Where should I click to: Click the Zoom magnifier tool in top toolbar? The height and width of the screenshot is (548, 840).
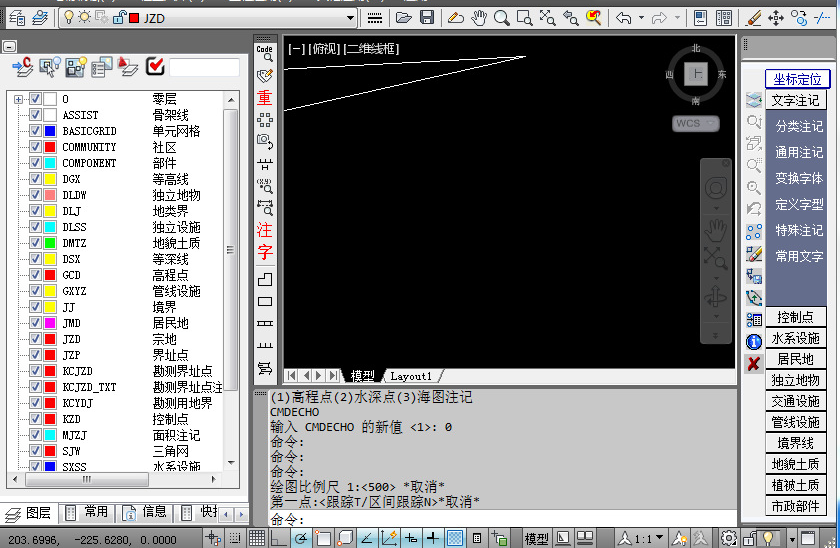coord(501,18)
